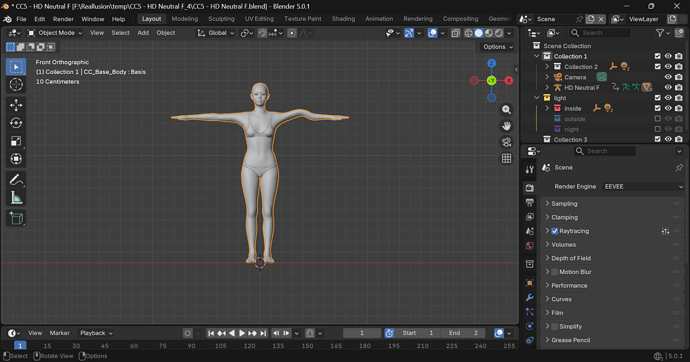Select the Move tool
Screen dimensions: 690x362
(16, 105)
